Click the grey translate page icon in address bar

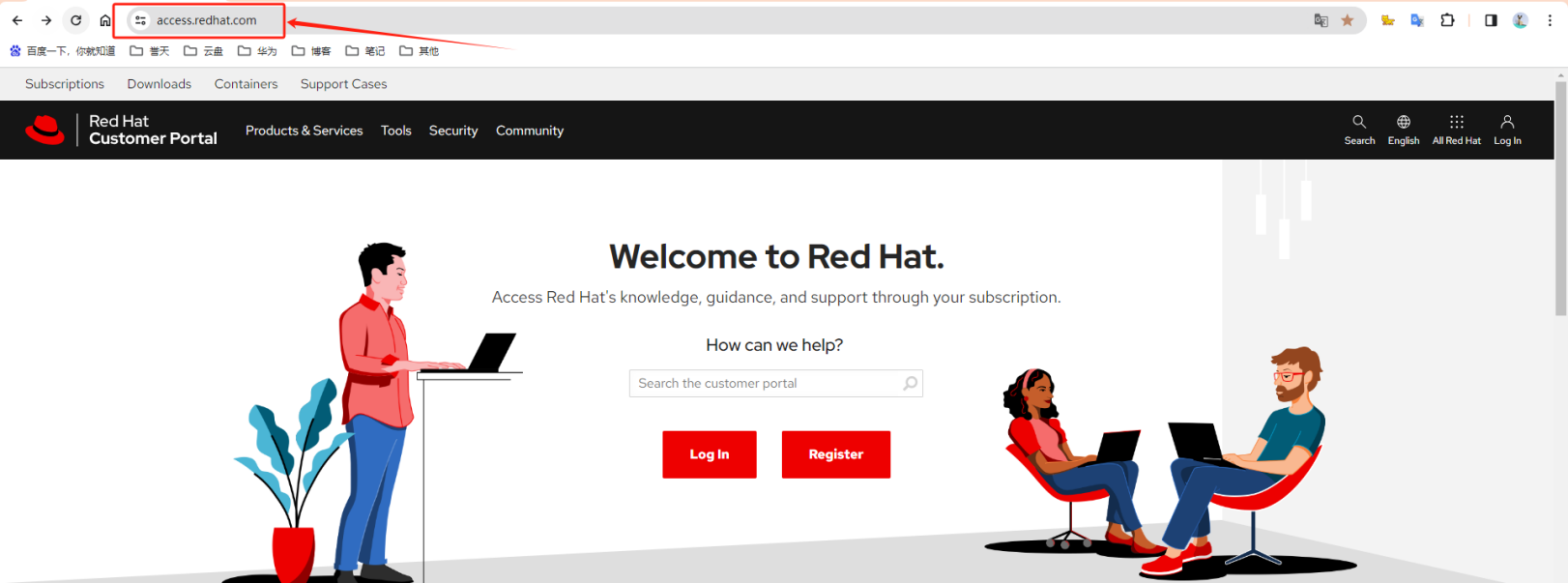click(1321, 20)
